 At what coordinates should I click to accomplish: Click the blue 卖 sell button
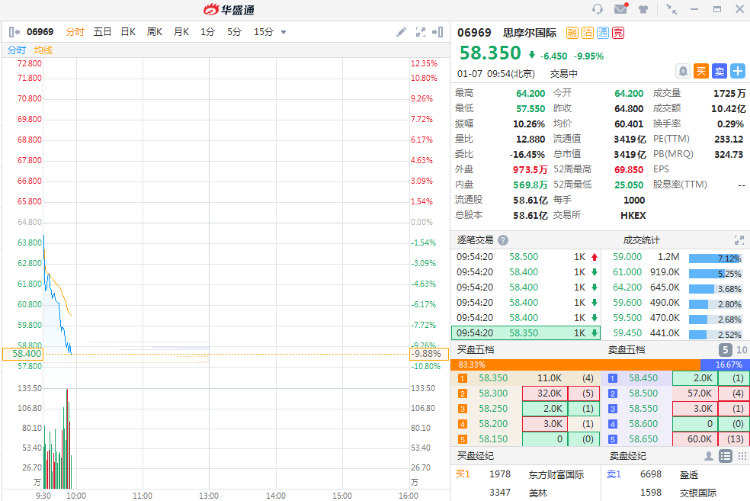point(719,71)
